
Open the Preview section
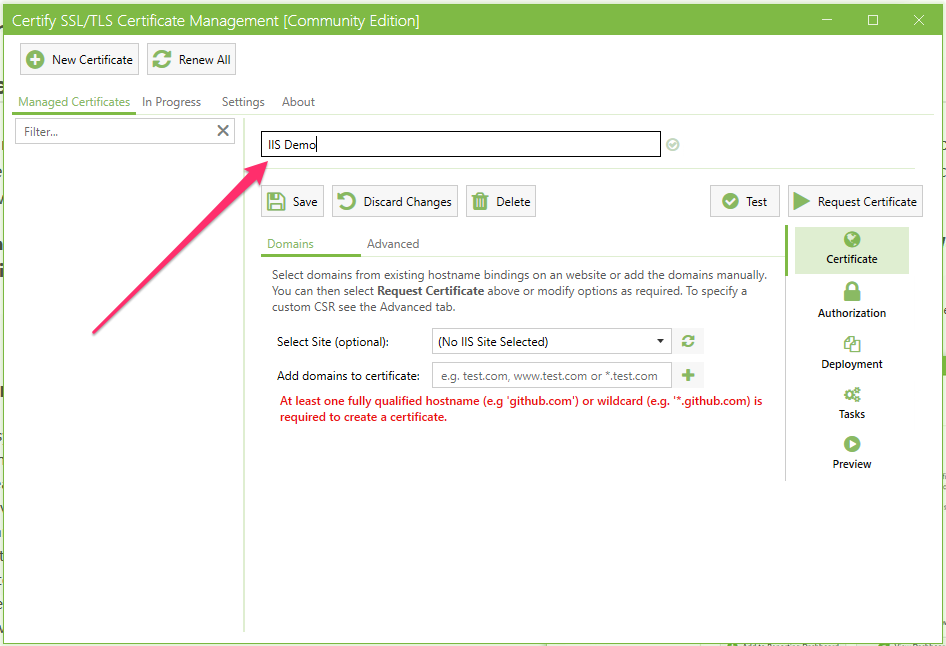pos(851,453)
